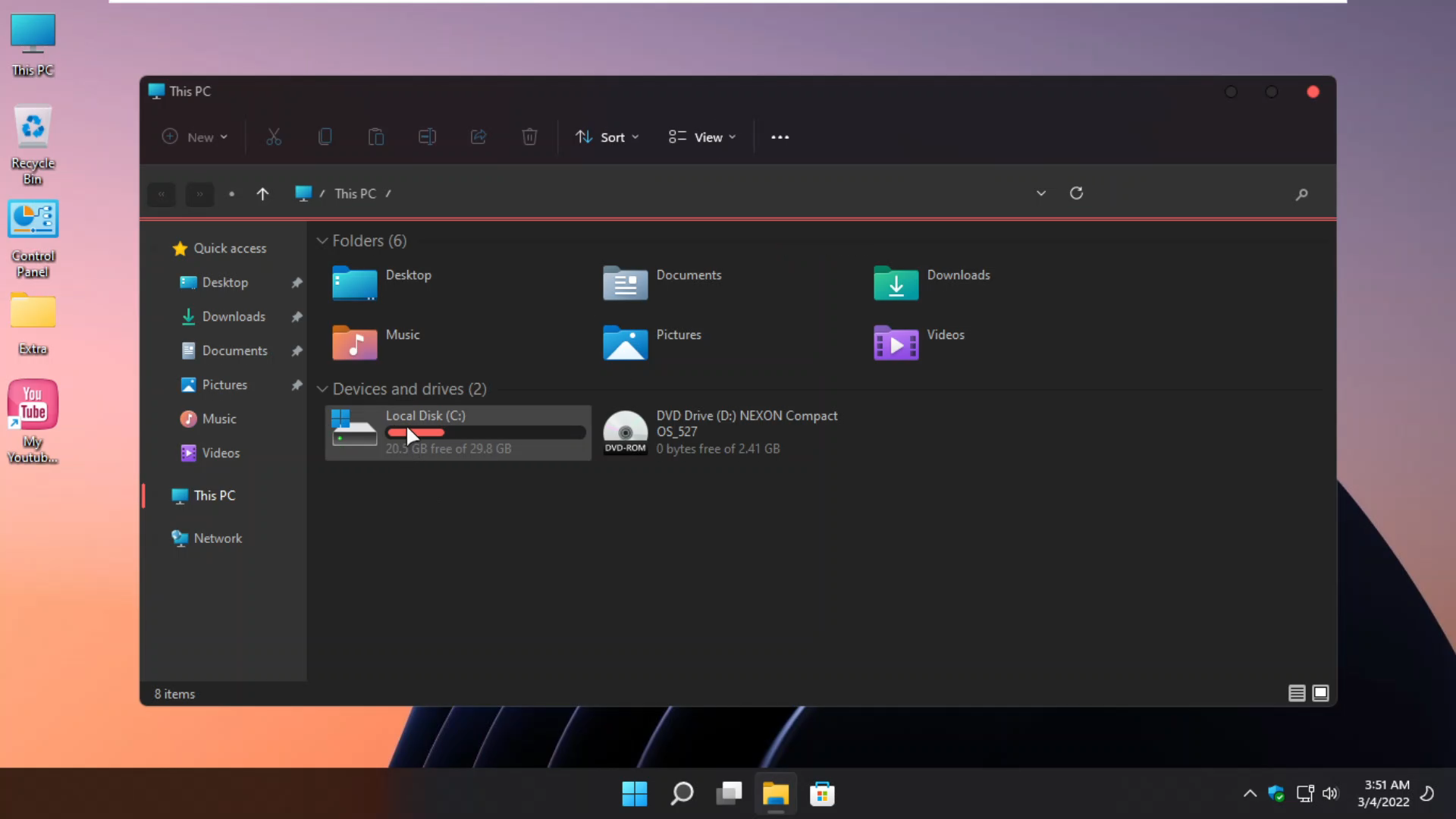
Task: Select the Downloads folder tile
Action: [x=931, y=283]
